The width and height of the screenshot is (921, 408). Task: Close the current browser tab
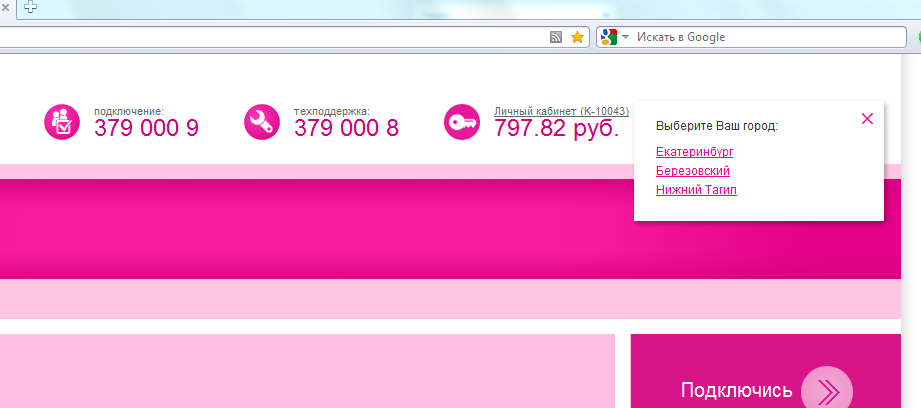(x=5, y=8)
